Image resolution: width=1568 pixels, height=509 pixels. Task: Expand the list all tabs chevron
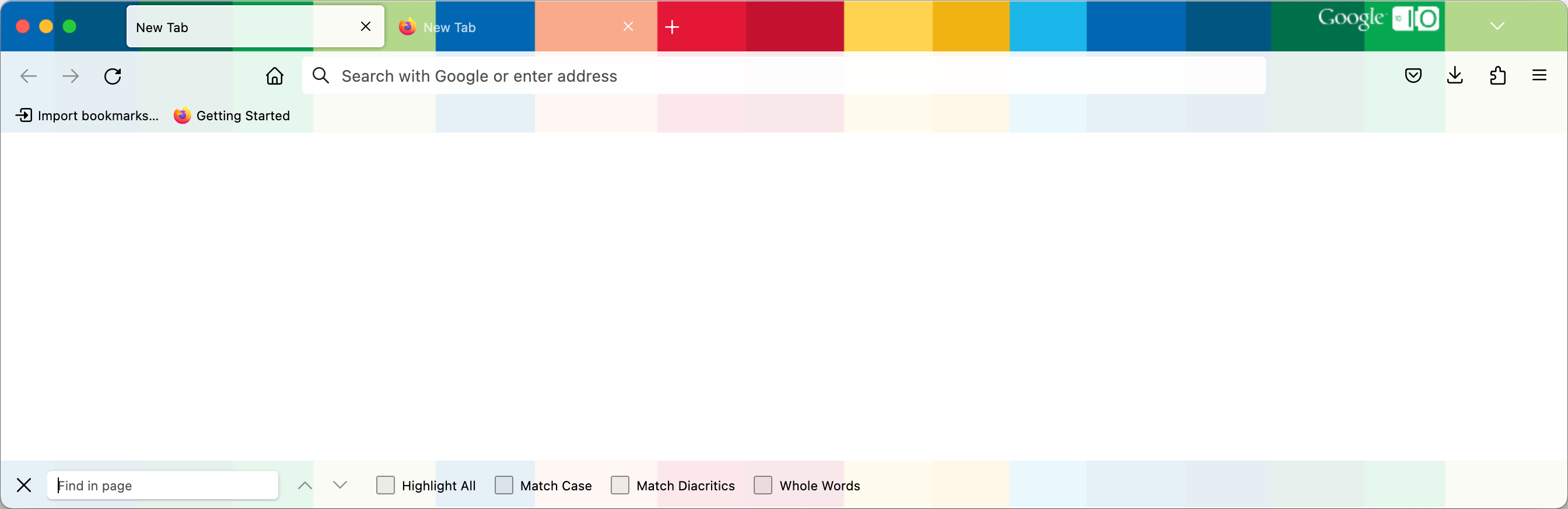(x=1497, y=26)
